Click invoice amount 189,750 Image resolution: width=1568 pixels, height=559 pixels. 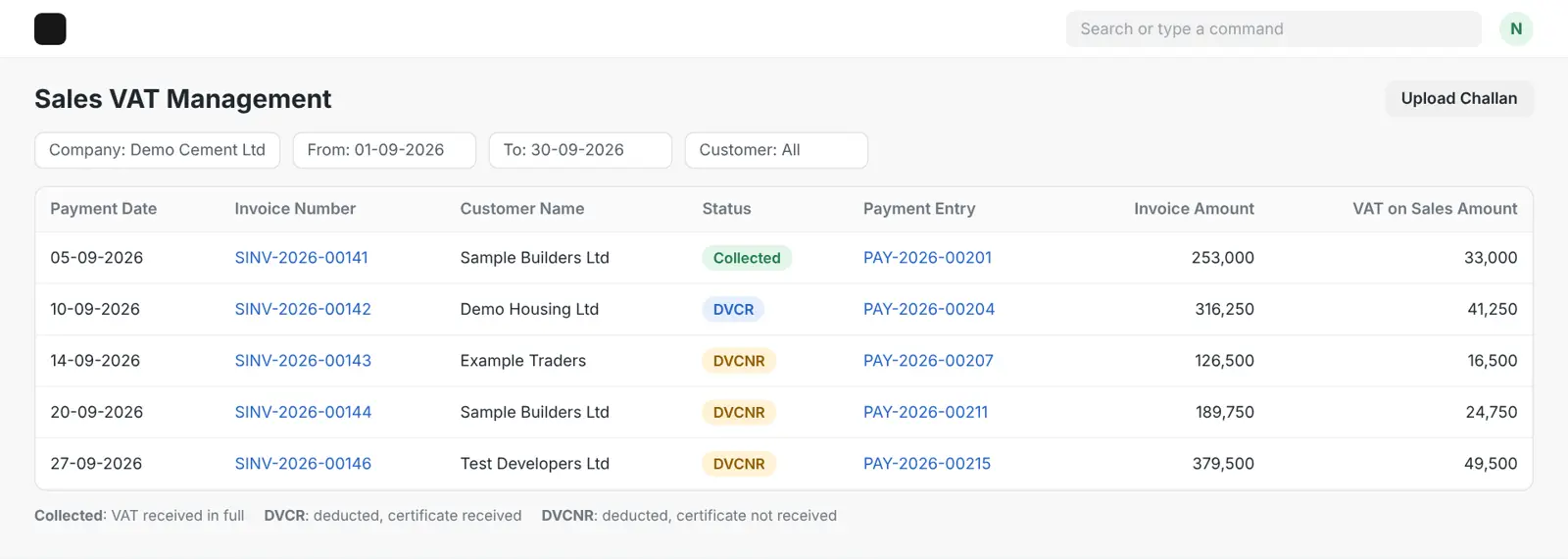(x=1225, y=412)
